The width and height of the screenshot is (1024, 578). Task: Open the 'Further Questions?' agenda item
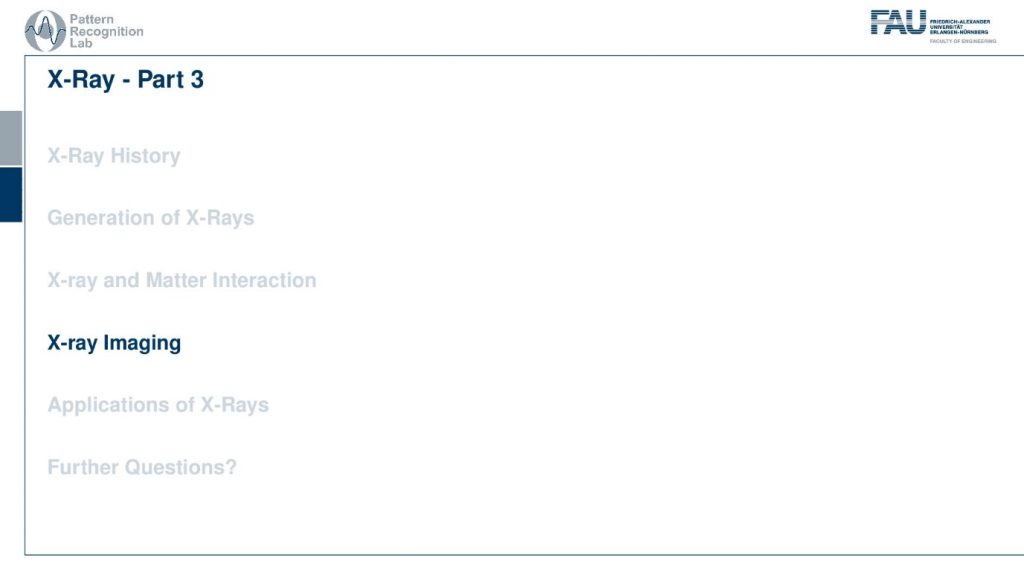pyautogui.click(x=142, y=467)
